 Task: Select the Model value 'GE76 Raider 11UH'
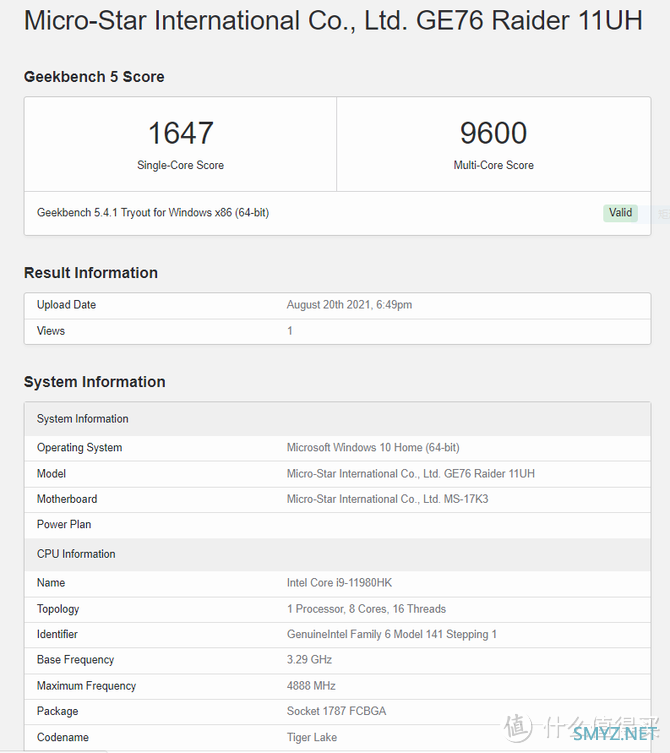[x=489, y=474]
